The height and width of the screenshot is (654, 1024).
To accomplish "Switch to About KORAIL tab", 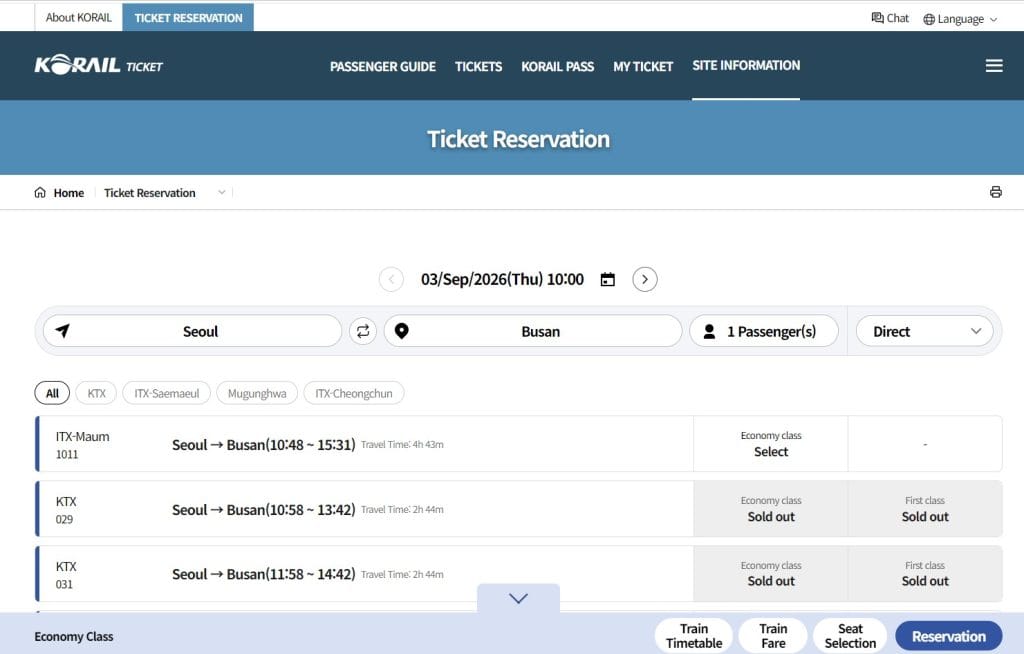I will click(x=78, y=18).
